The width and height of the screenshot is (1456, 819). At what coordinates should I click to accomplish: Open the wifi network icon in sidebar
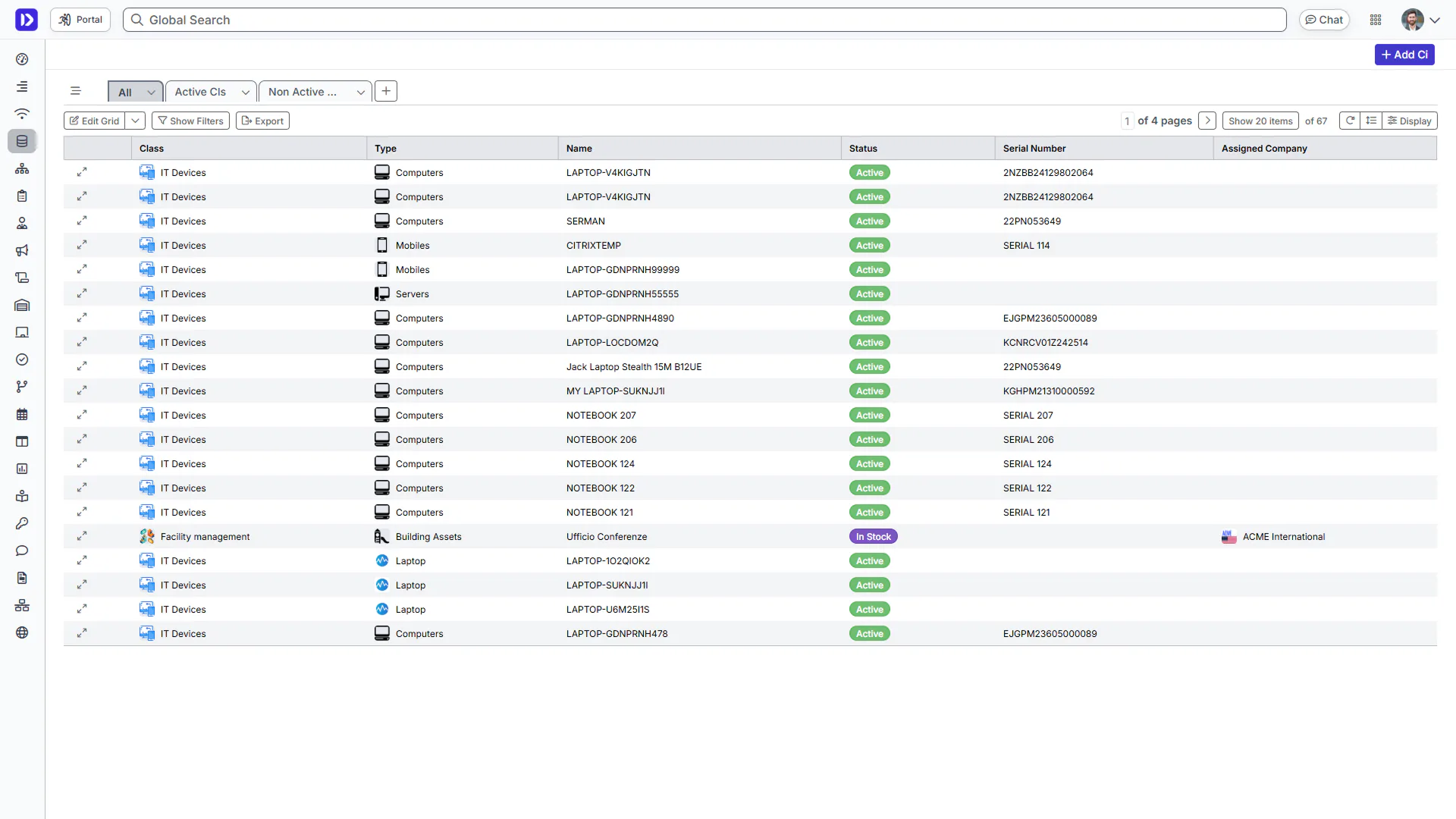click(22, 114)
